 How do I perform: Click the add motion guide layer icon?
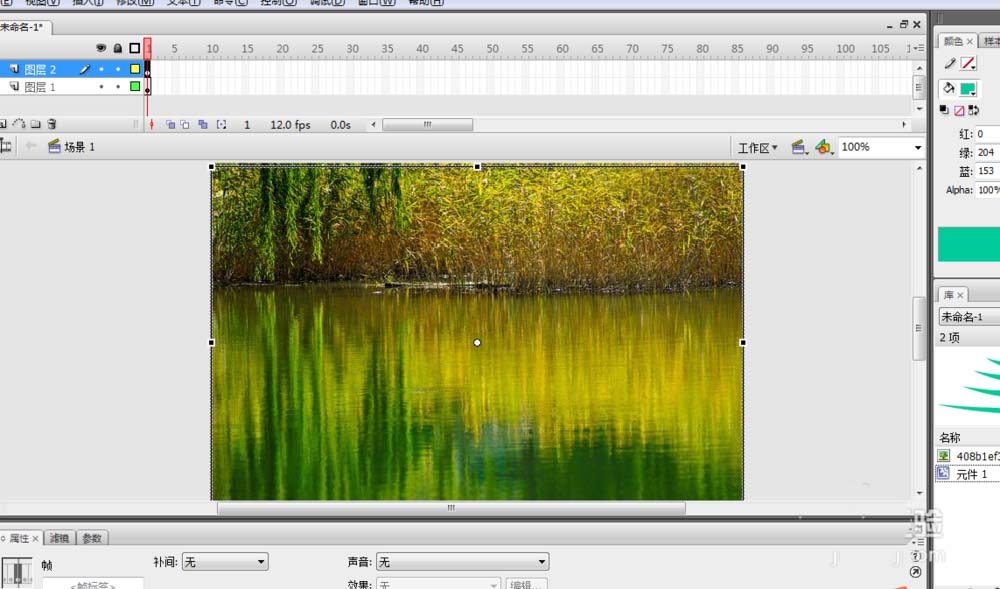pos(19,124)
